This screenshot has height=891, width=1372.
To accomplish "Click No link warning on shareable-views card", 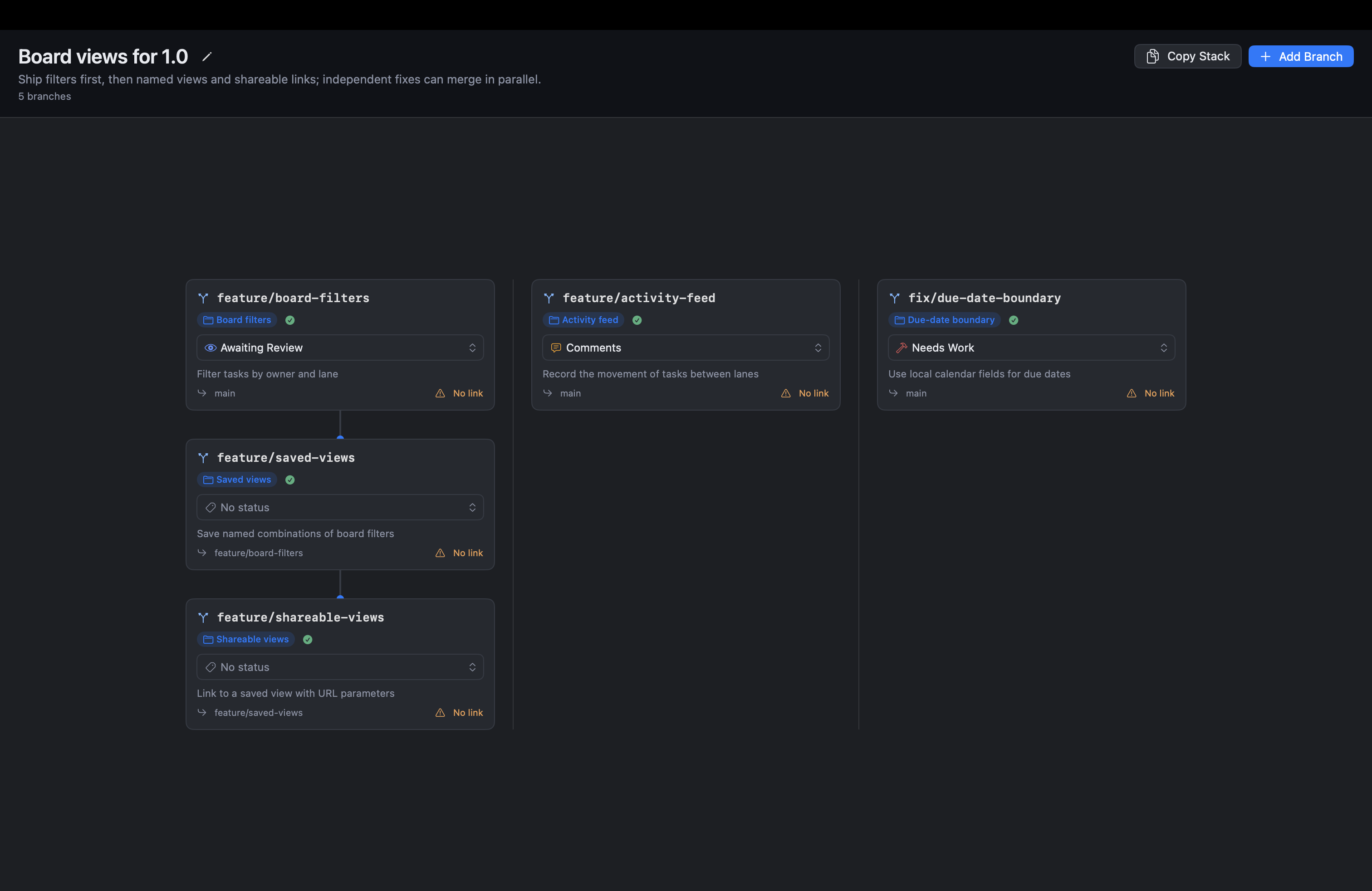I will tap(459, 712).
